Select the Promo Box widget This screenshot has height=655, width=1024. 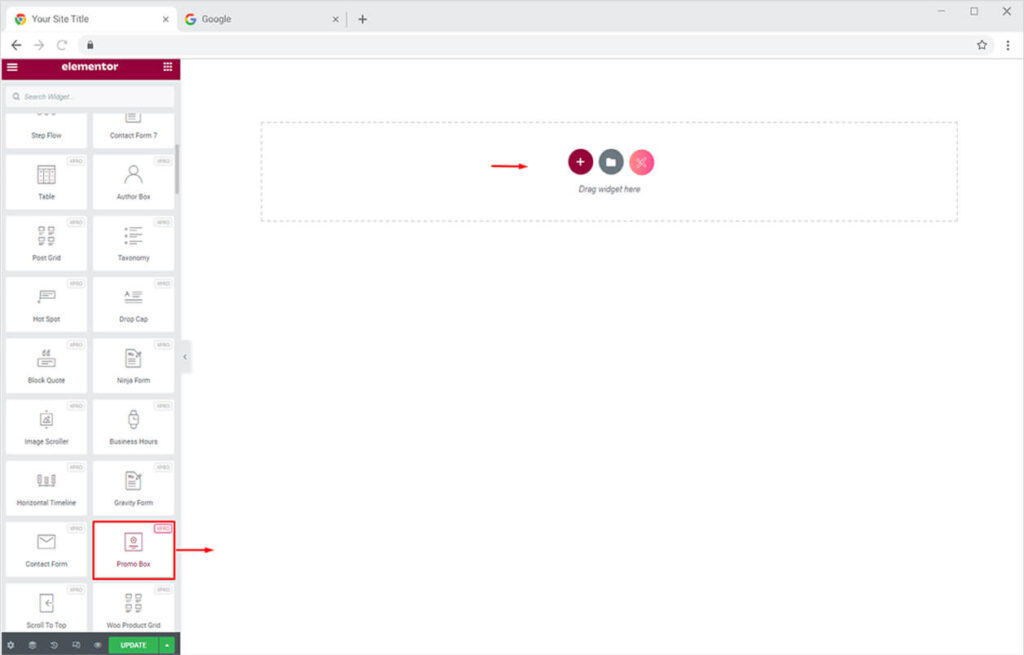[x=133, y=549]
